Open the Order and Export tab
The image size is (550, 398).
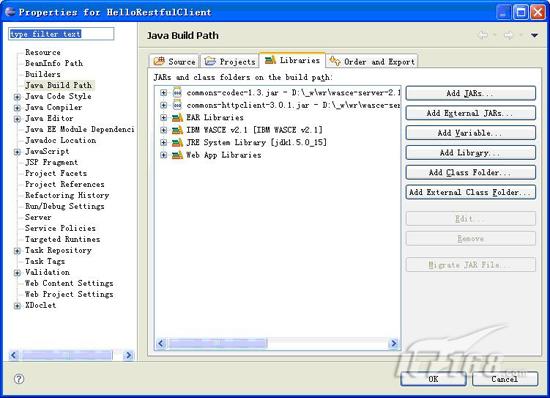coord(372,61)
